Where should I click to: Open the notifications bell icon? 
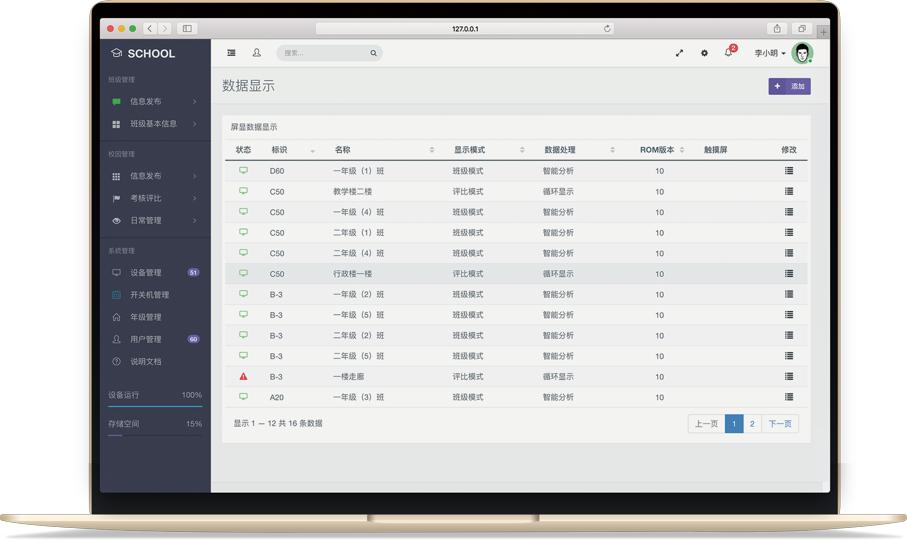point(728,53)
